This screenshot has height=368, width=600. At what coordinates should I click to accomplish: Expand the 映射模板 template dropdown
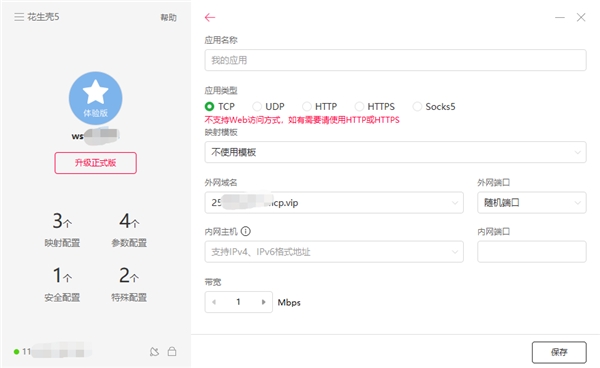[395, 152]
